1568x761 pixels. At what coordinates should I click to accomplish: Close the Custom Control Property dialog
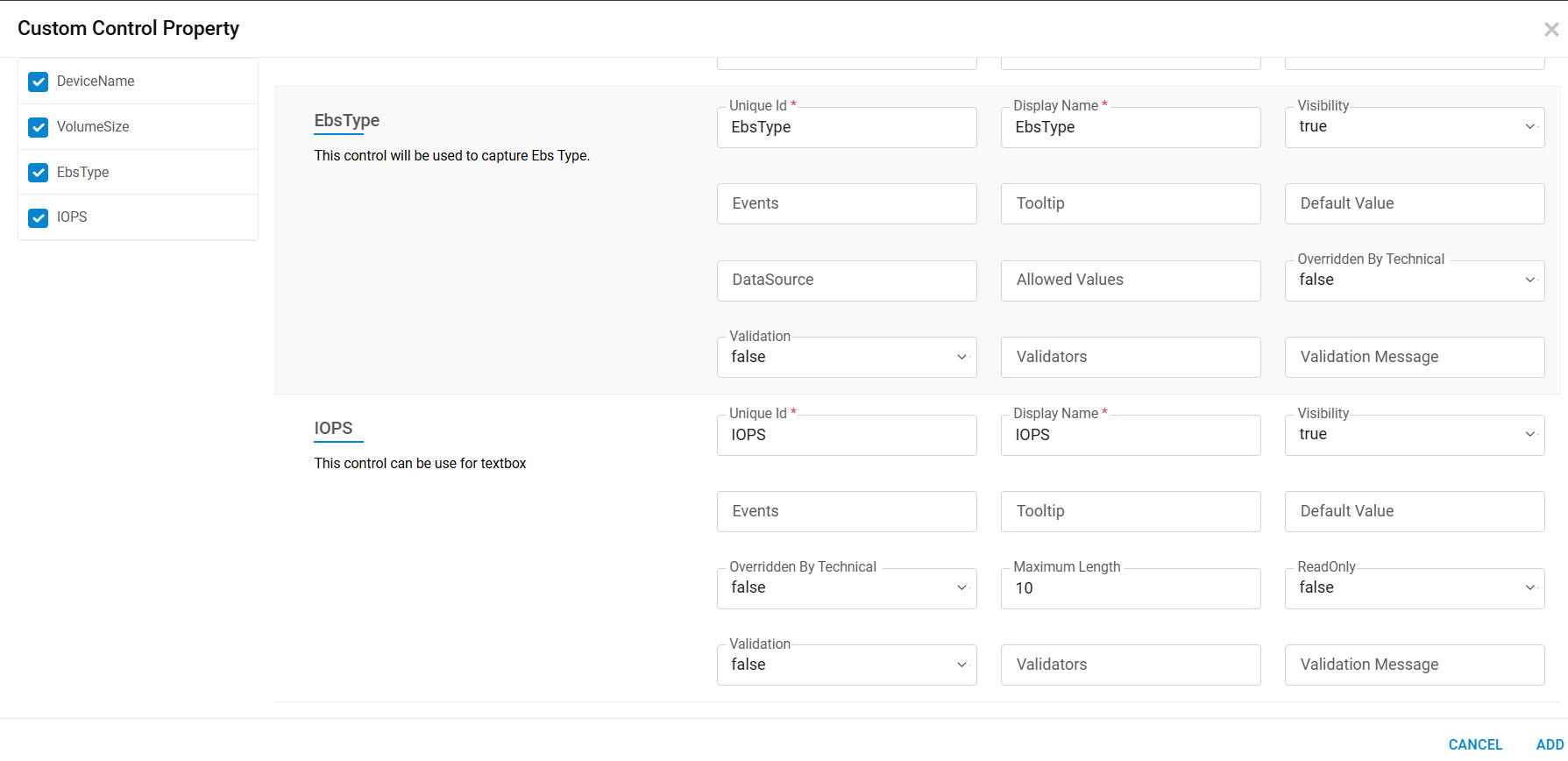pos(1550,30)
